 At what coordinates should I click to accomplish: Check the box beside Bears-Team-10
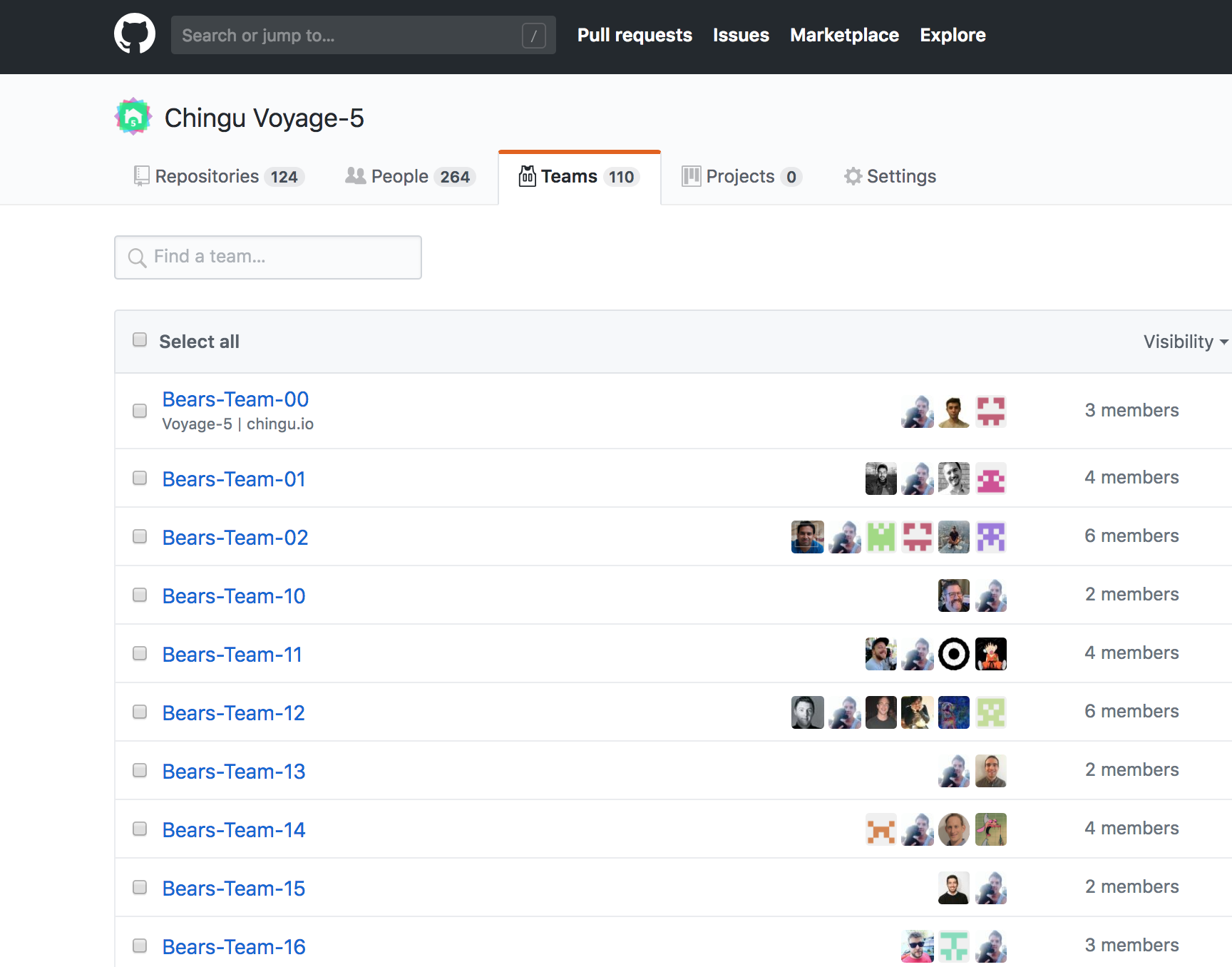pos(140,595)
